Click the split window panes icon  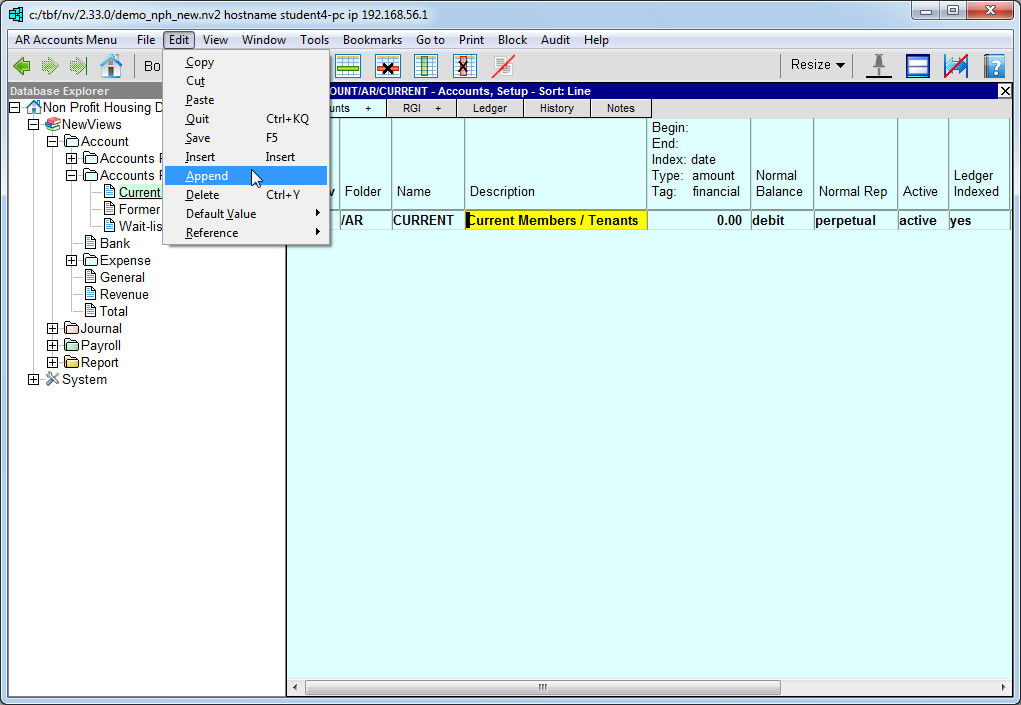(x=917, y=66)
